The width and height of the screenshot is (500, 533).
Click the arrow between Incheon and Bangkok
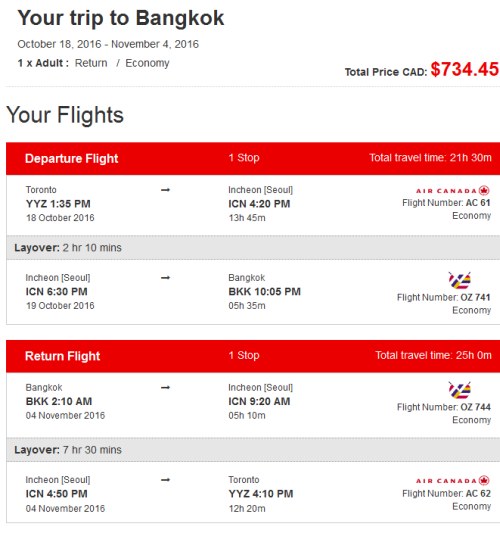point(165,278)
